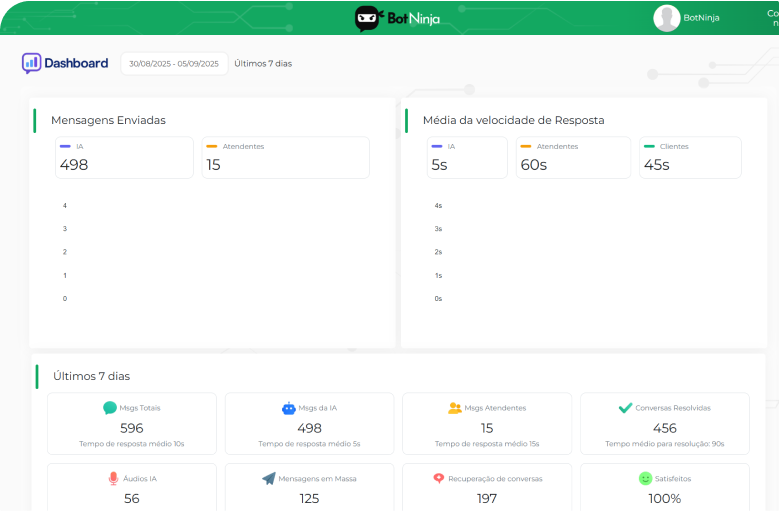Click the Msgs da IA robot icon

289,408
